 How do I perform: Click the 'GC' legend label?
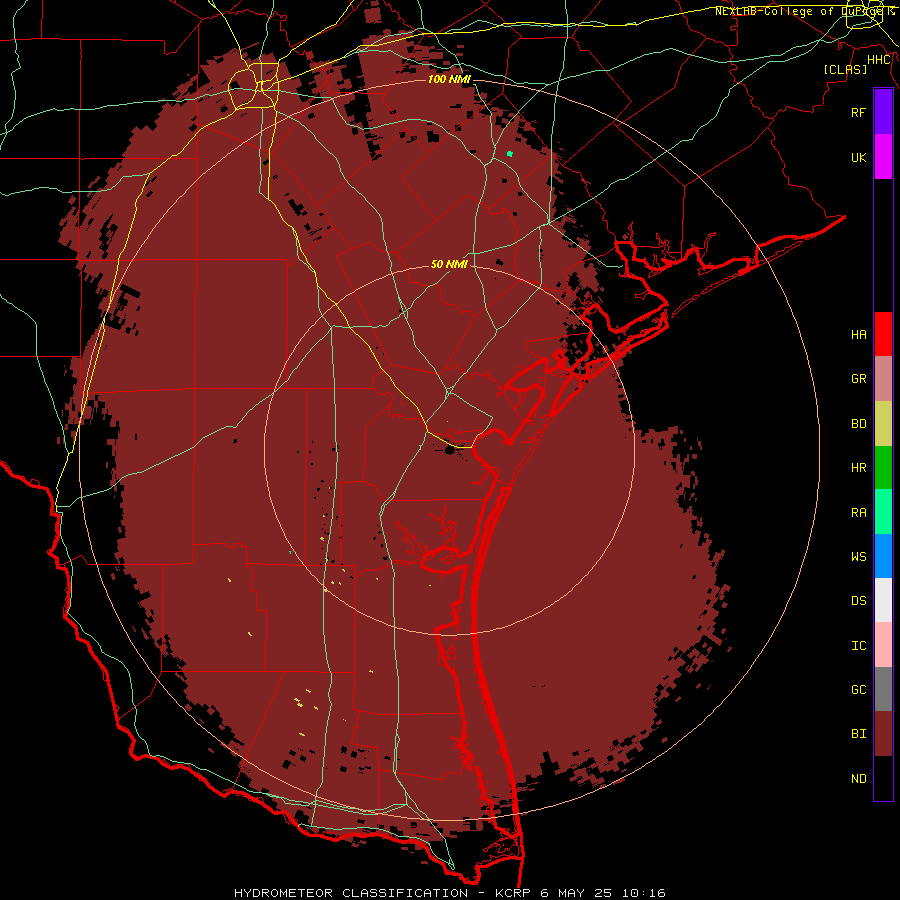pos(858,690)
